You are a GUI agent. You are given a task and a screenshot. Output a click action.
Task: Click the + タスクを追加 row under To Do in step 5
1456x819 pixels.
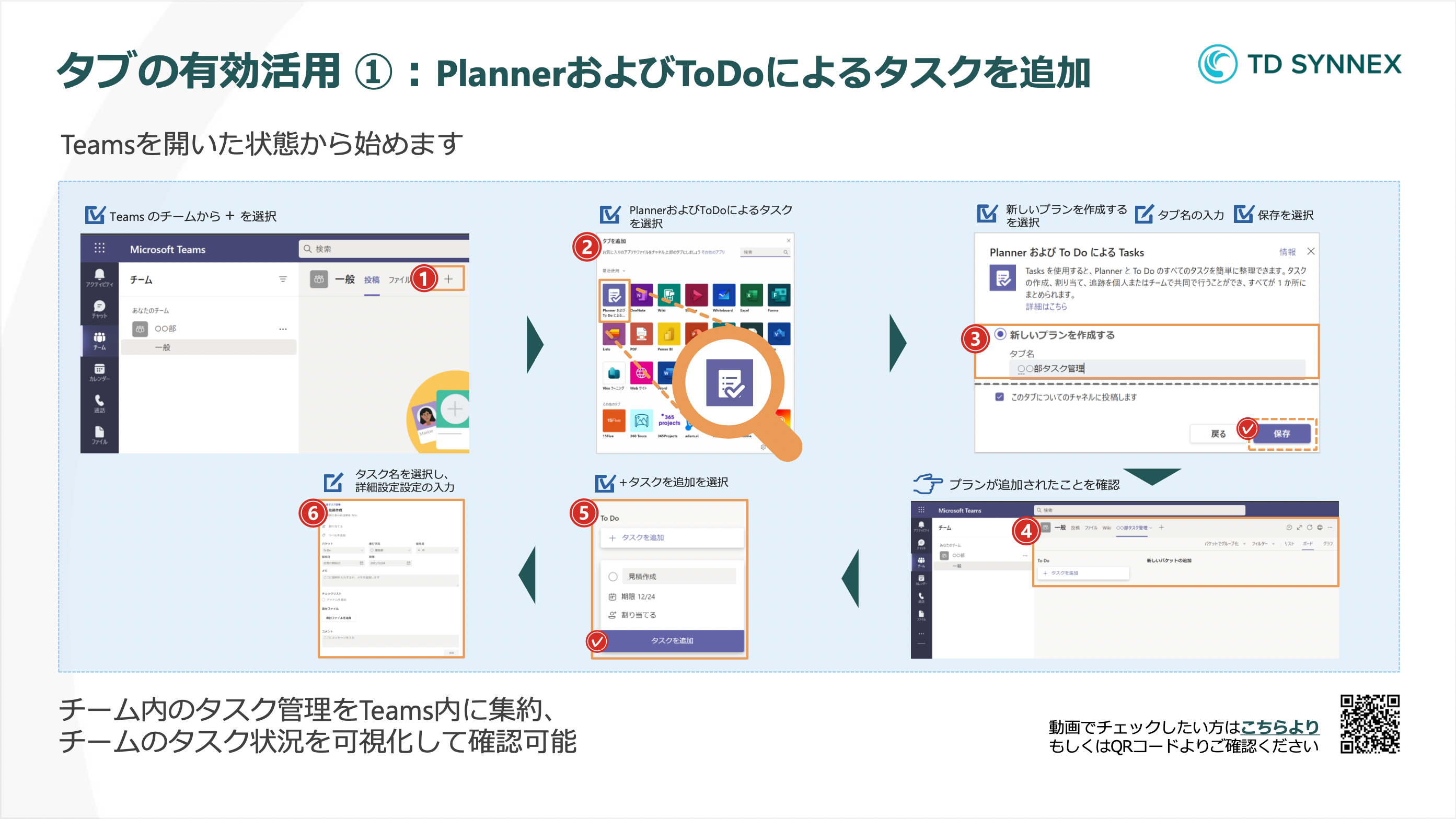pos(672,537)
